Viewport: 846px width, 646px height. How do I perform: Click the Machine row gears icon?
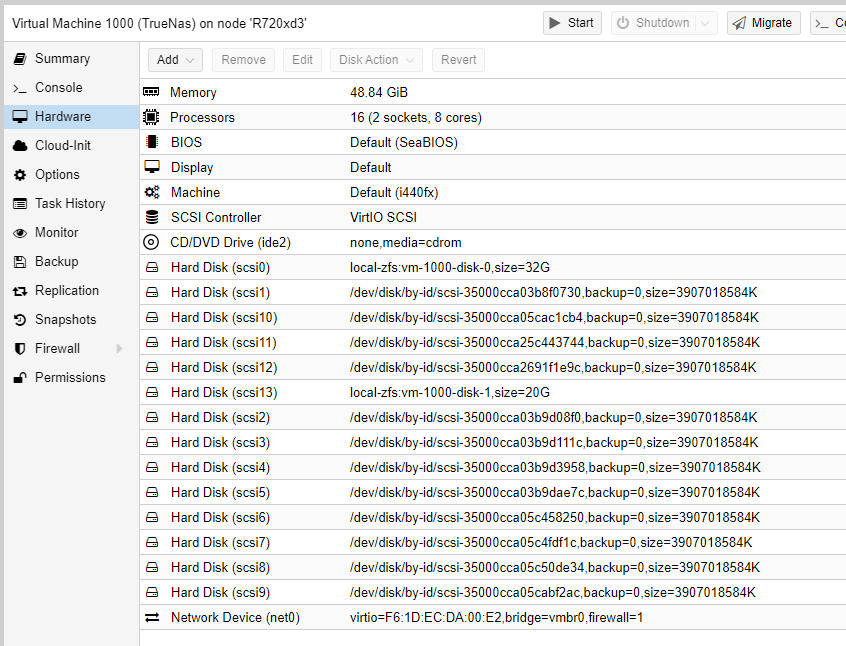(x=152, y=192)
